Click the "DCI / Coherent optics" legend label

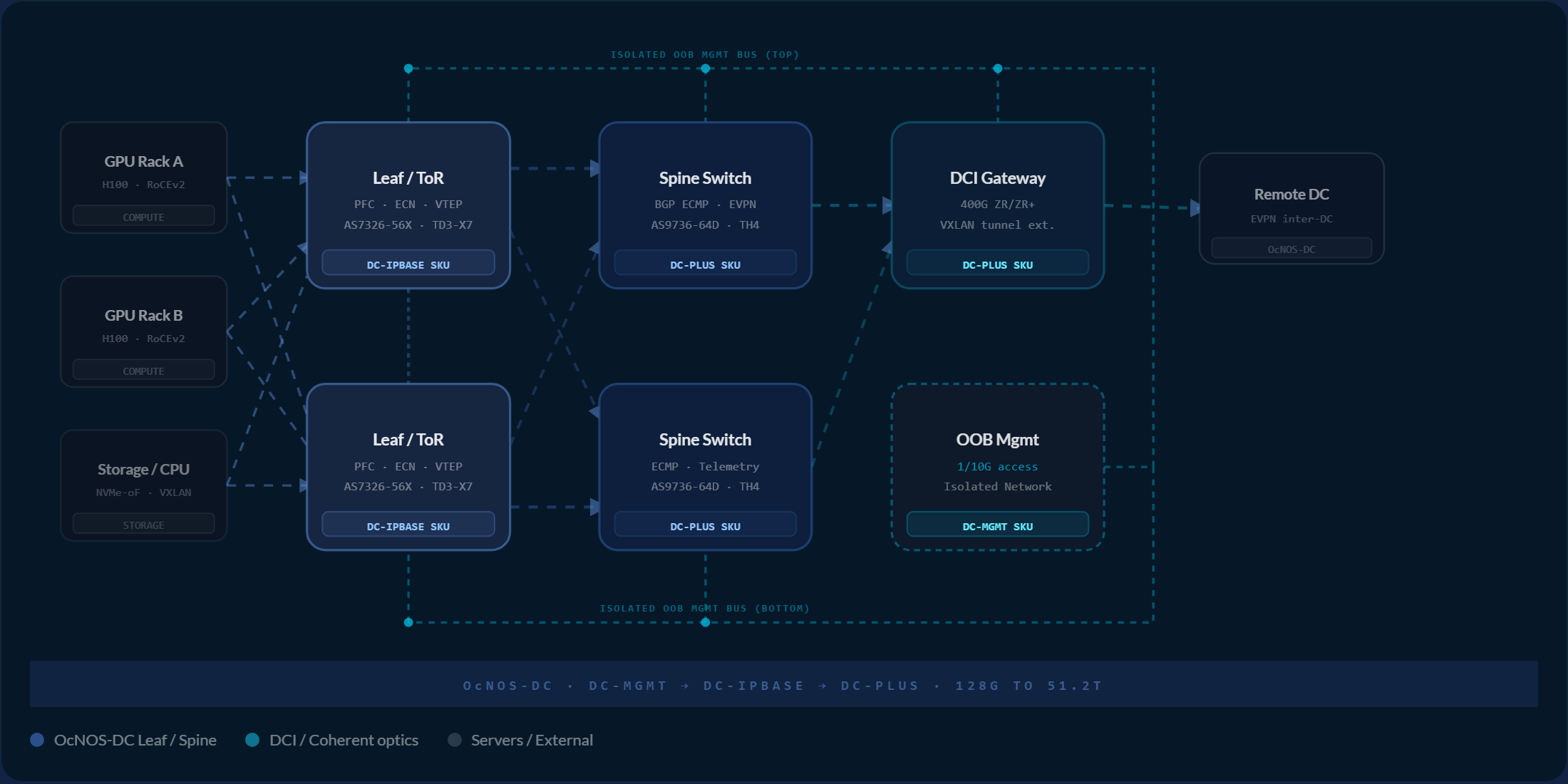[344, 741]
